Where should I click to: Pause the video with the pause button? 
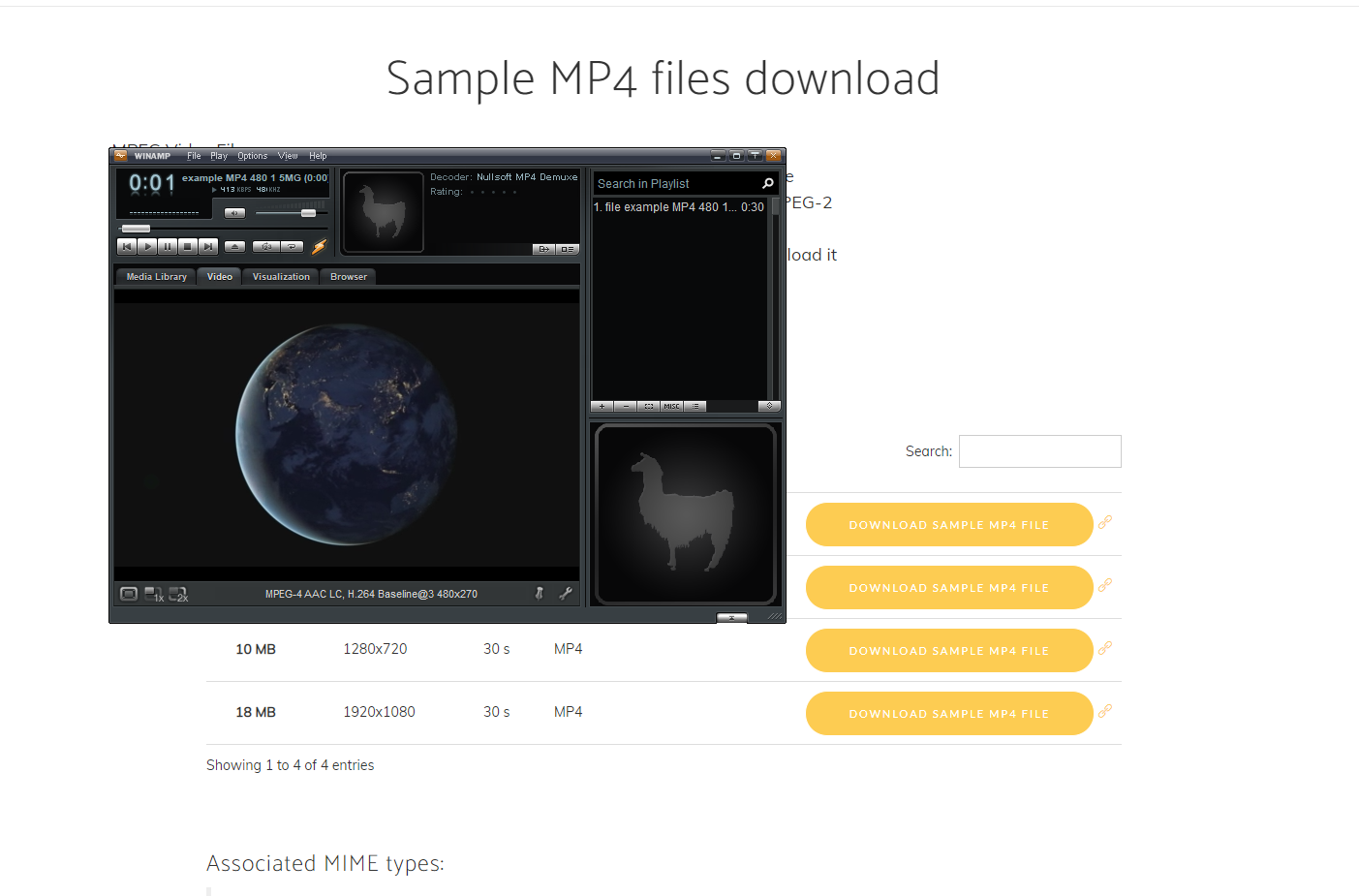[168, 247]
